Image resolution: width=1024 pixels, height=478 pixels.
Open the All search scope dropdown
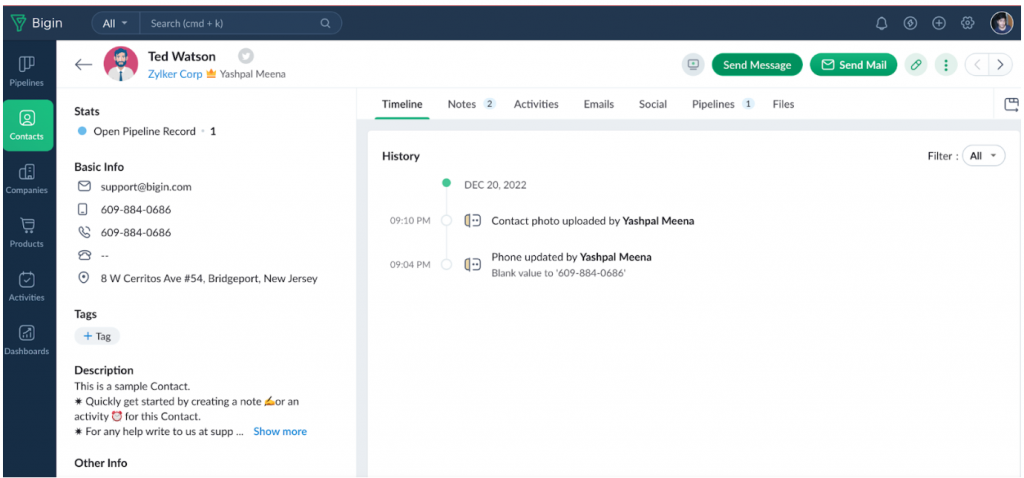(x=115, y=24)
